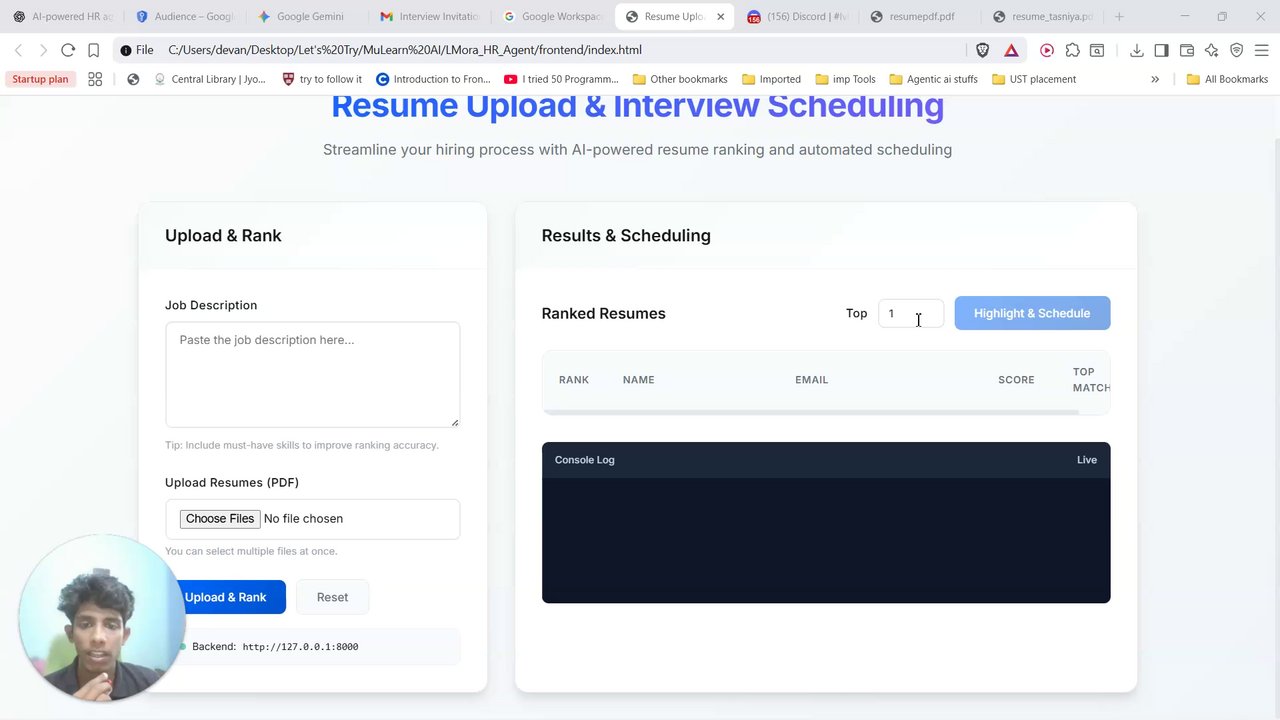Open UST placement bookmarks folder
This screenshot has height=720, width=1280.
[x=1034, y=79]
